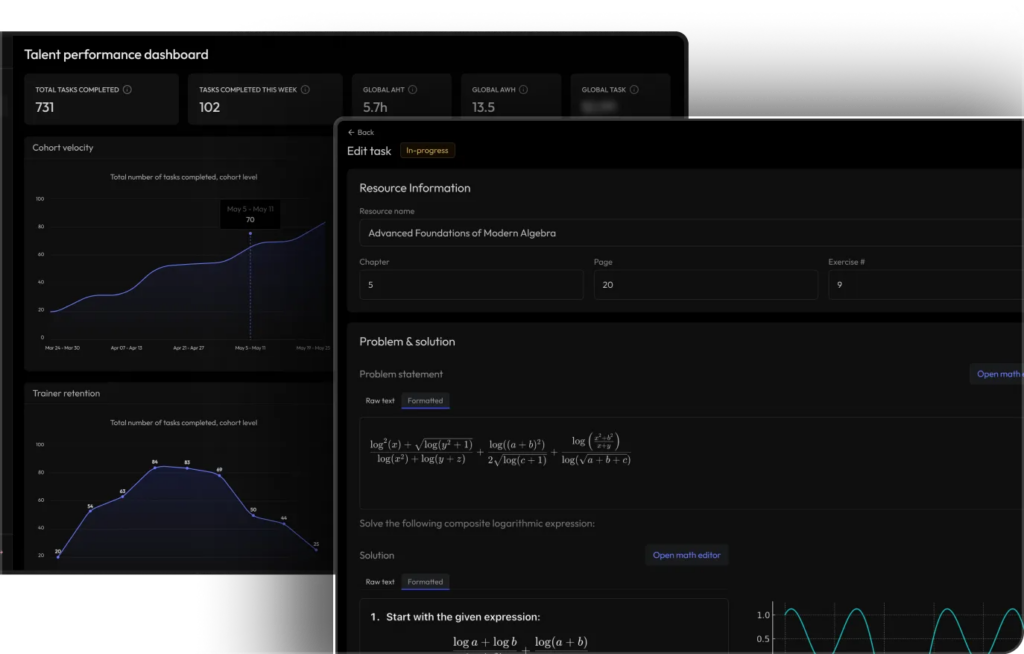The height and width of the screenshot is (654, 1024).
Task: Click the 63 data point in Trainer retention chart
Action: click(122, 497)
